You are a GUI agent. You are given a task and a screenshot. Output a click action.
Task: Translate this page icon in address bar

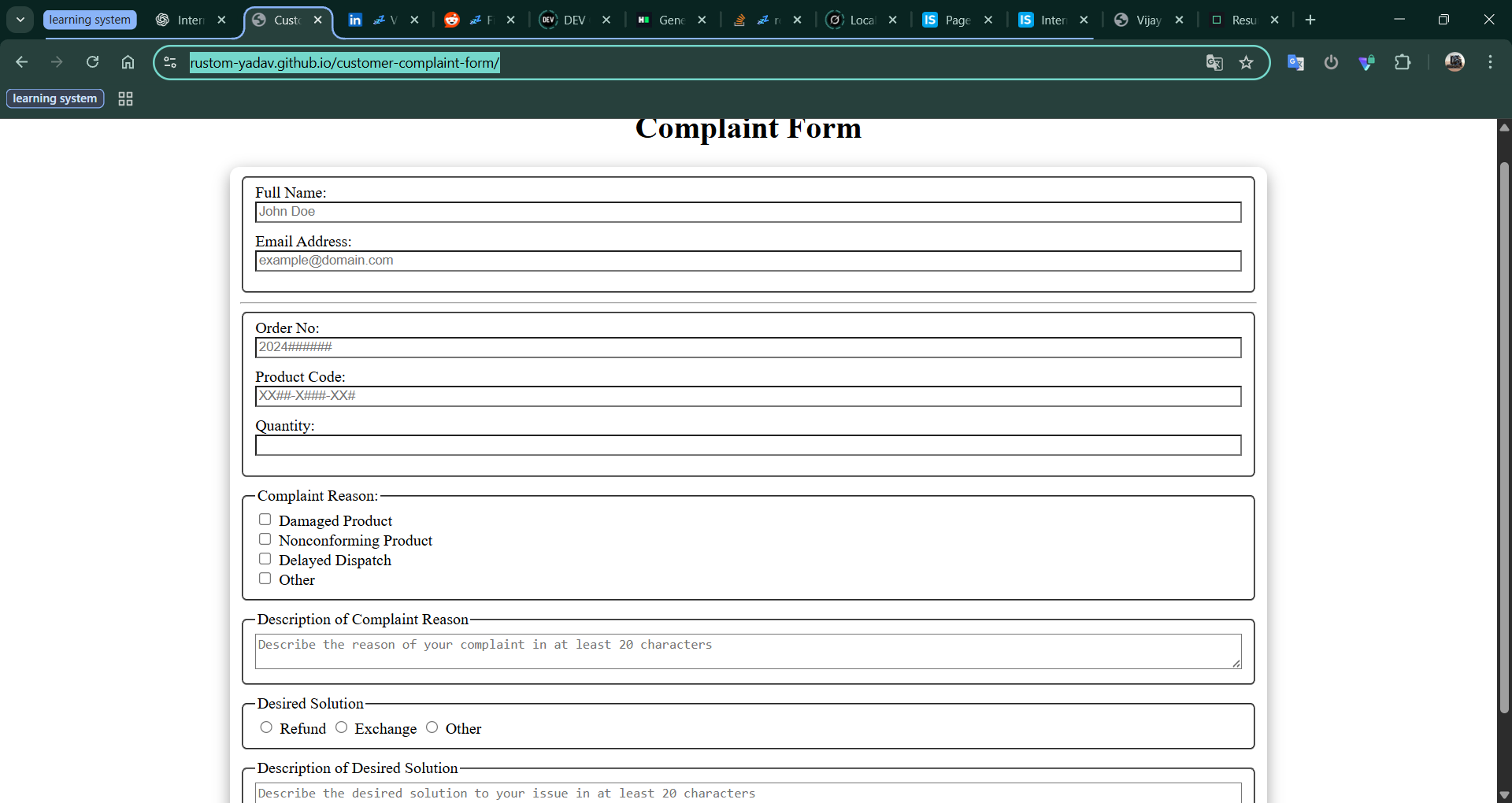(1214, 62)
